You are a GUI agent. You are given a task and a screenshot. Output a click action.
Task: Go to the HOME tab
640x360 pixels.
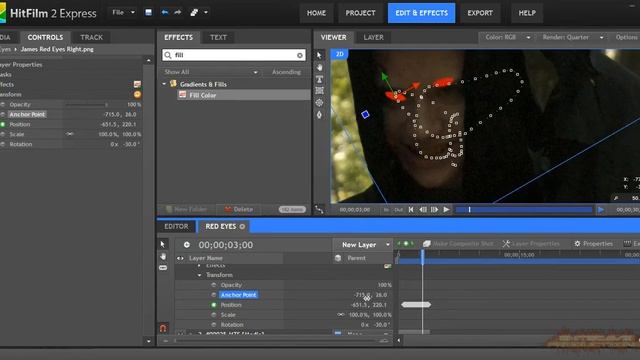point(316,13)
